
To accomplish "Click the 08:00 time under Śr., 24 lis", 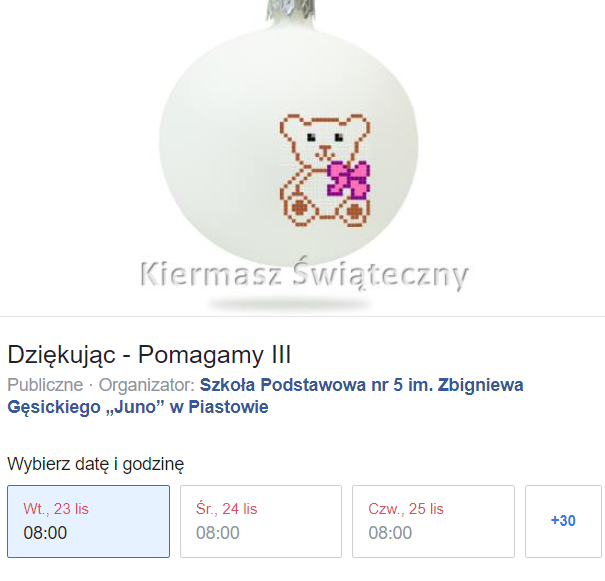I will [218, 533].
